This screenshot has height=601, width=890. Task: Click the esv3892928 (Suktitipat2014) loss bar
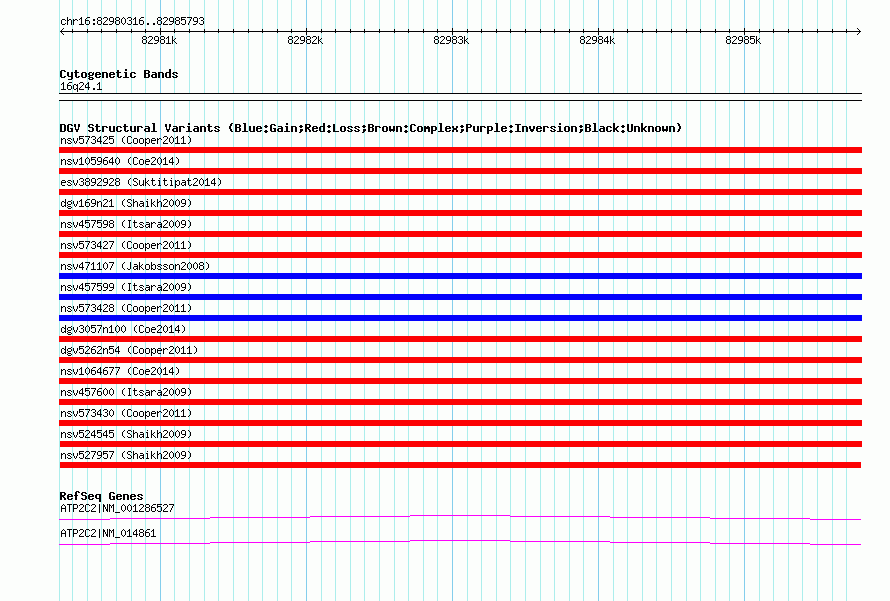[460, 192]
